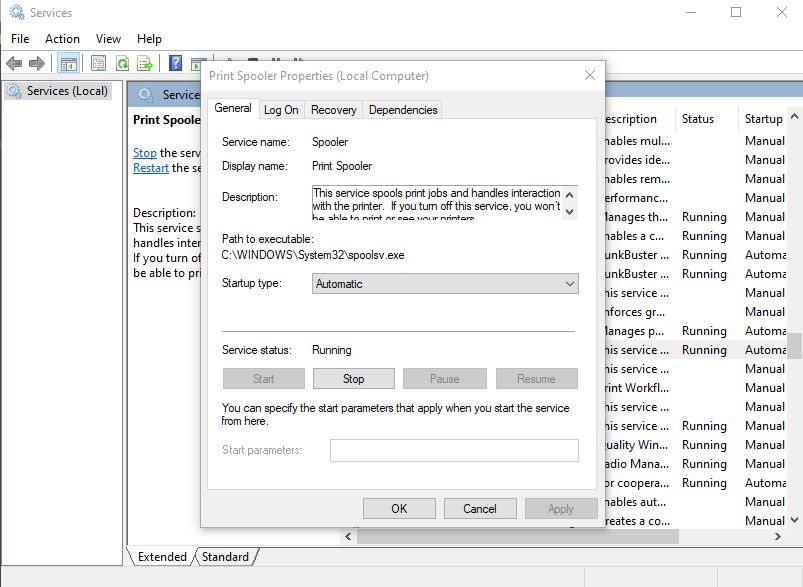Click the Stop the service link
This screenshot has height=587, width=803.
point(145,153)
